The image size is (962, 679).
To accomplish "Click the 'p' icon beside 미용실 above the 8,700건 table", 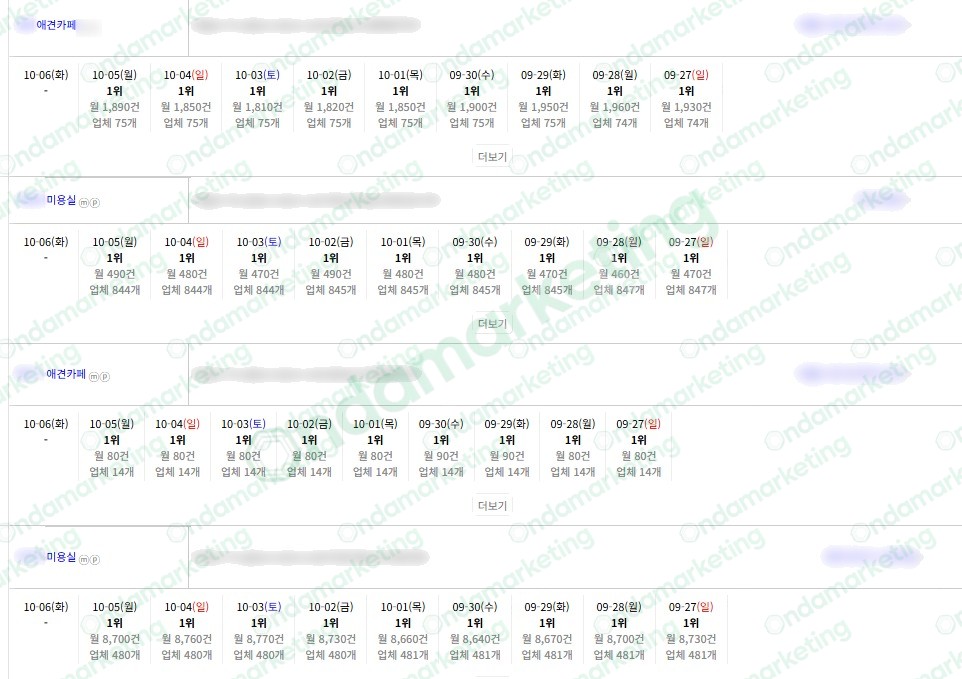I will [94, 559].
